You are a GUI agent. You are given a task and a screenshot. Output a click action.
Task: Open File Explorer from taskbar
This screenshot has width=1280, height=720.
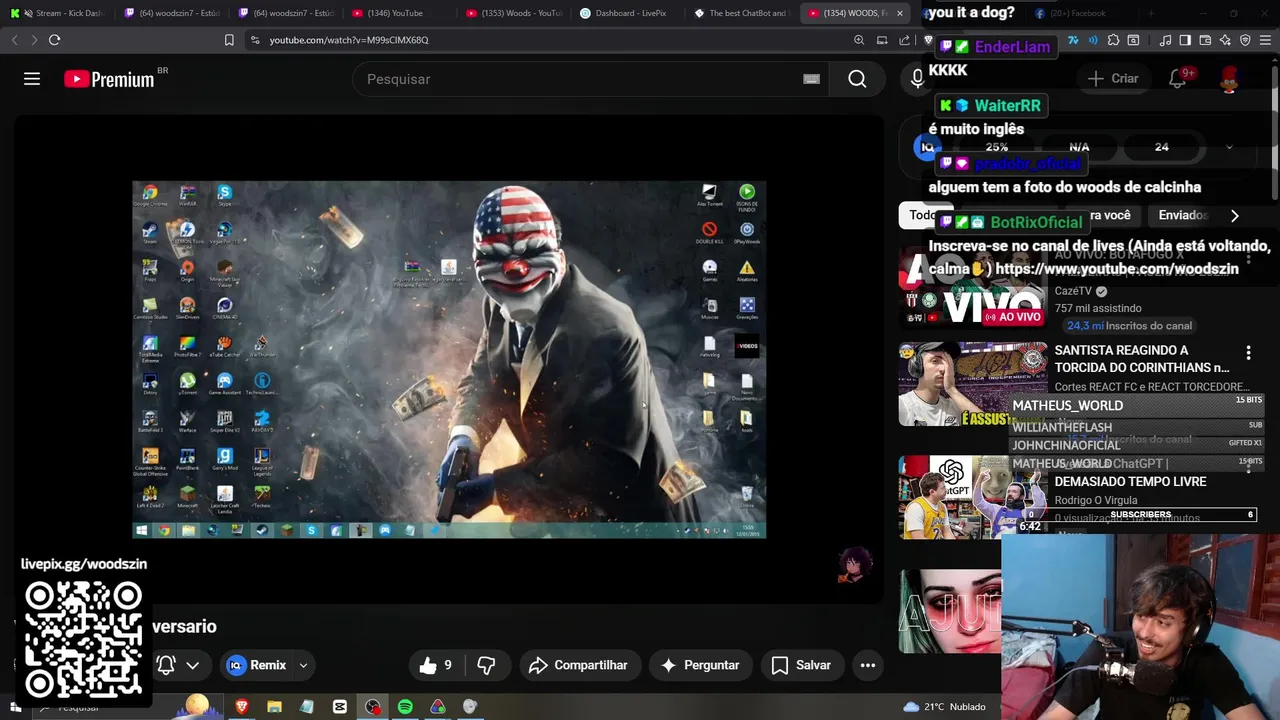274,707
